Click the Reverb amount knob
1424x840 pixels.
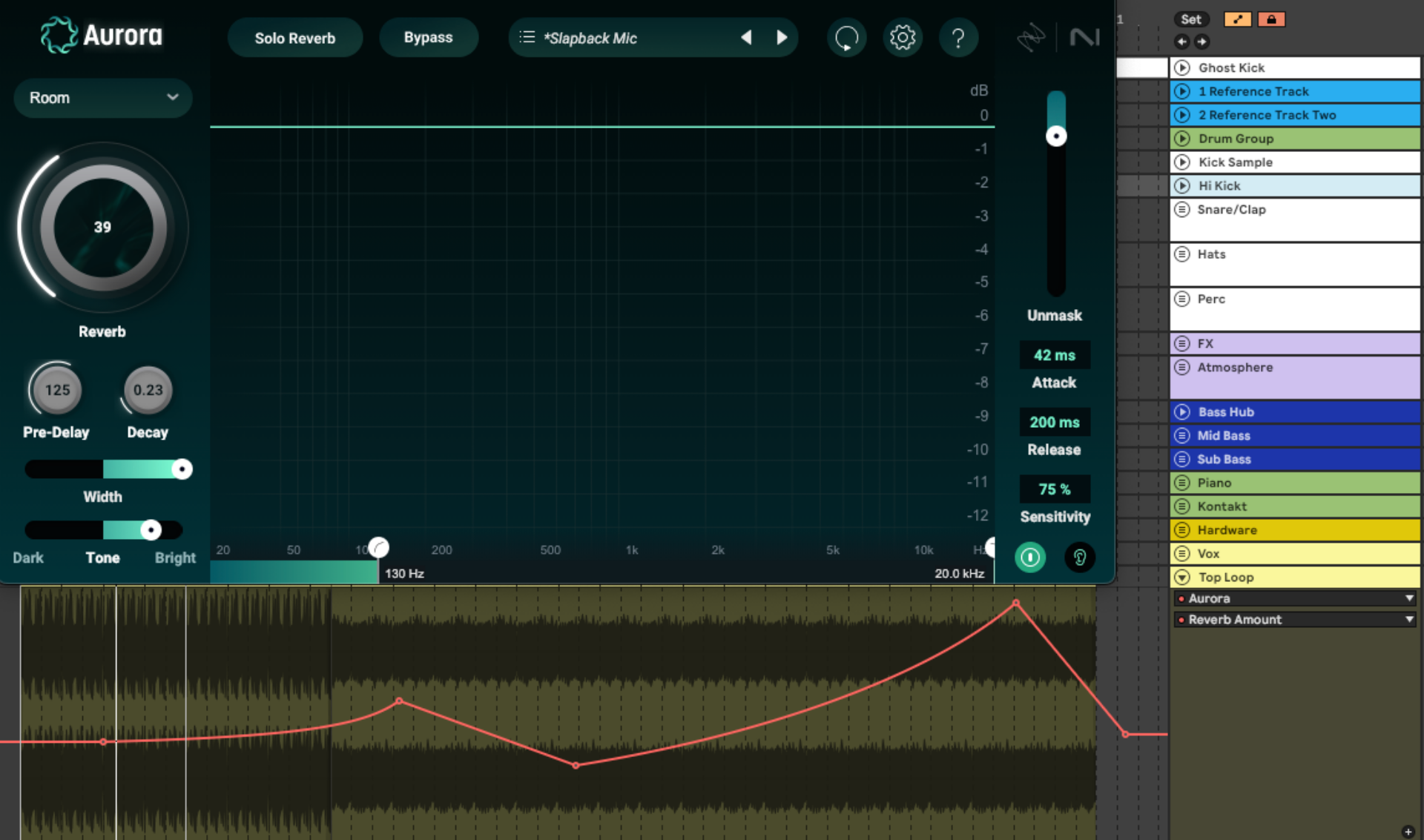tap(102, 227)
